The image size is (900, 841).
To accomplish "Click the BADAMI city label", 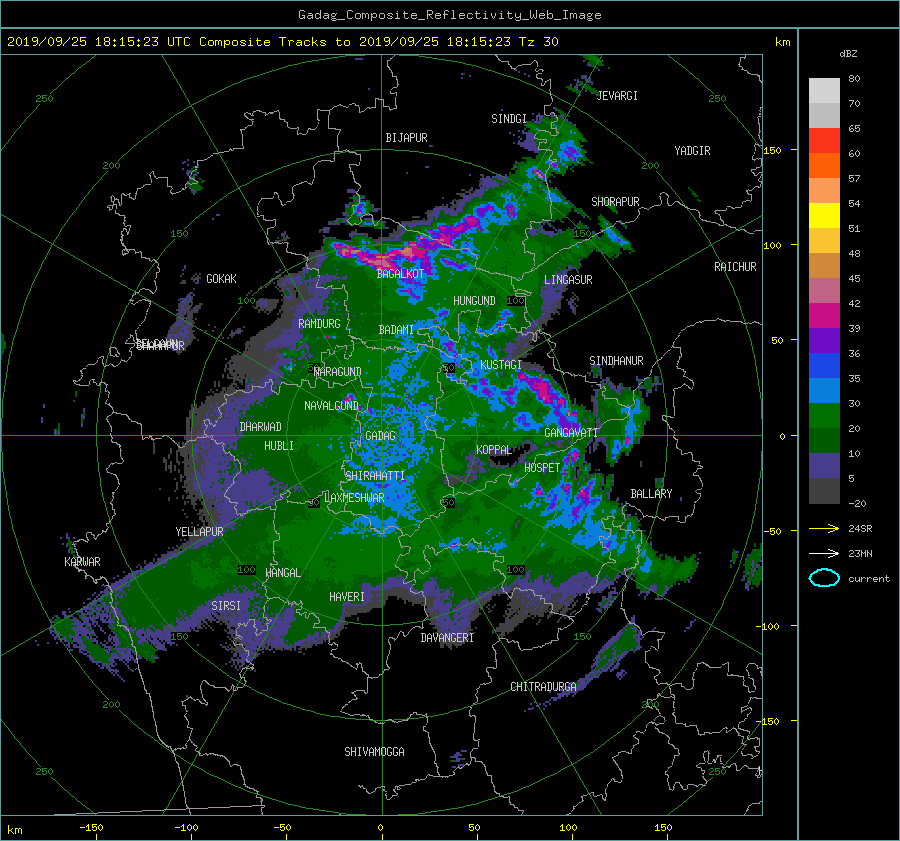I will click(396, 330).
